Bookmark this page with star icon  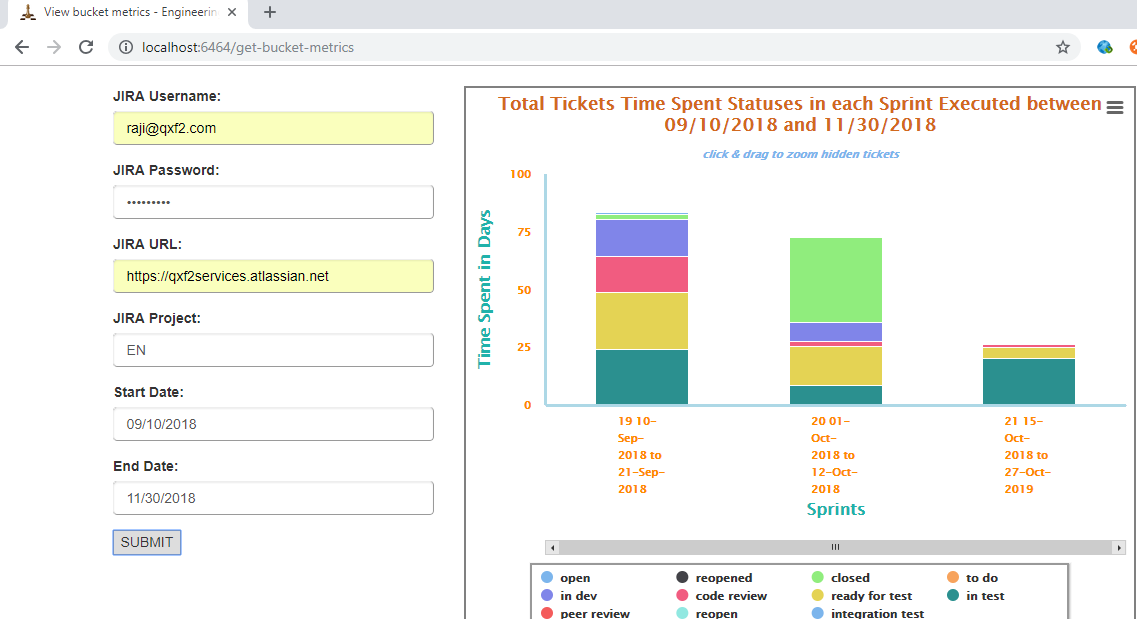pyautogui.click(x=1062, y=47)
